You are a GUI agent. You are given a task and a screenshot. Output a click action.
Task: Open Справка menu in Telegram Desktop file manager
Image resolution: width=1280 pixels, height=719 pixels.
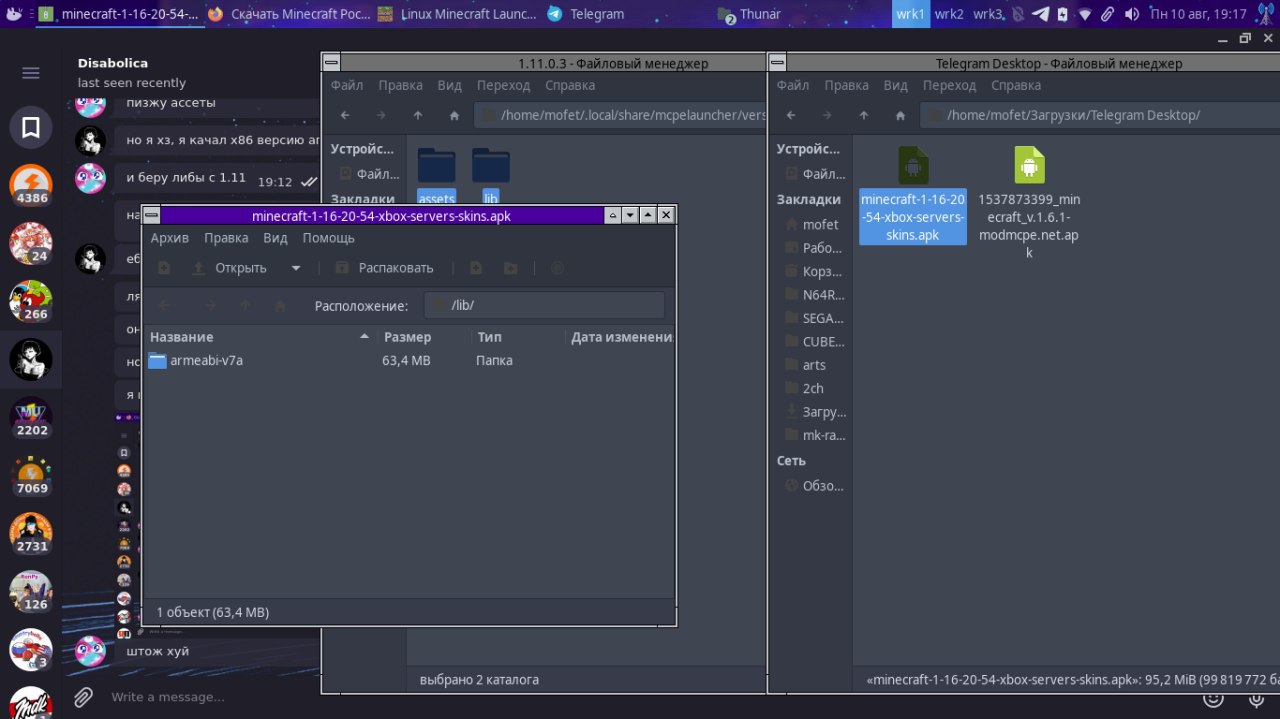tap(1016, 85)
